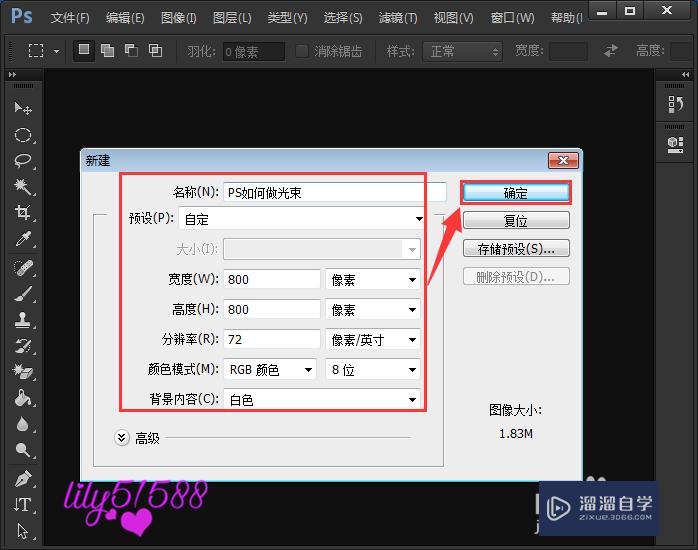Select the Elliptical Marquee tool

coord(23,135)
